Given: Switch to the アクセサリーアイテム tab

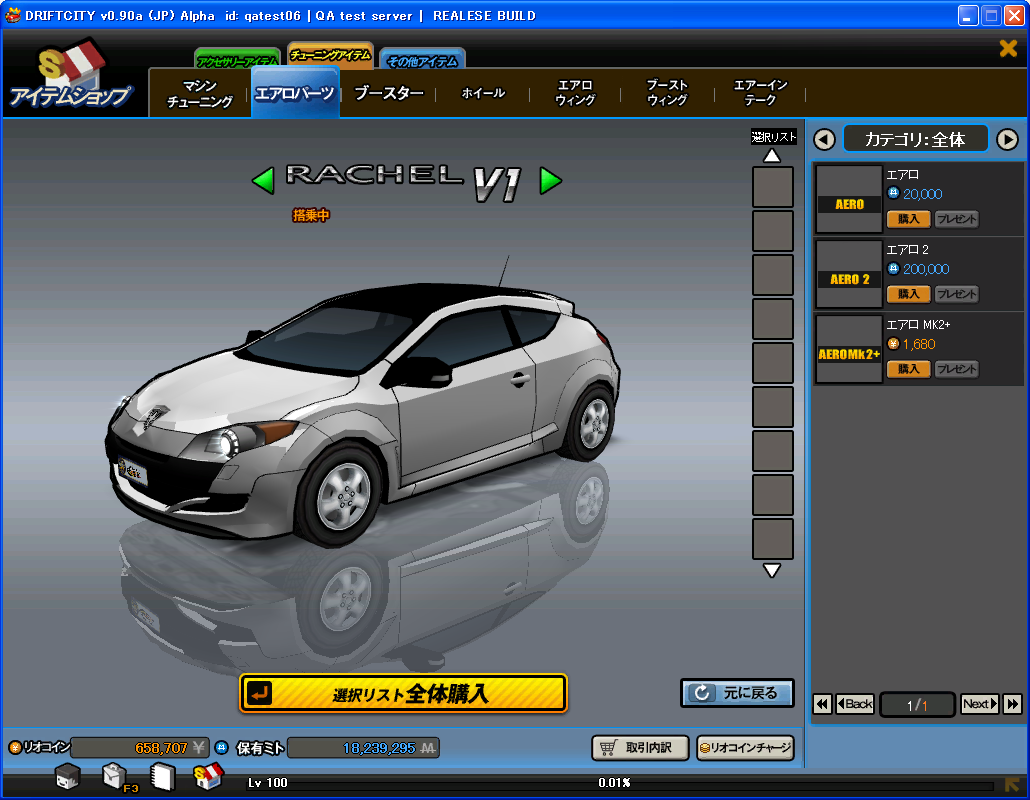Looking at the screenshot, I should (238, 60).
